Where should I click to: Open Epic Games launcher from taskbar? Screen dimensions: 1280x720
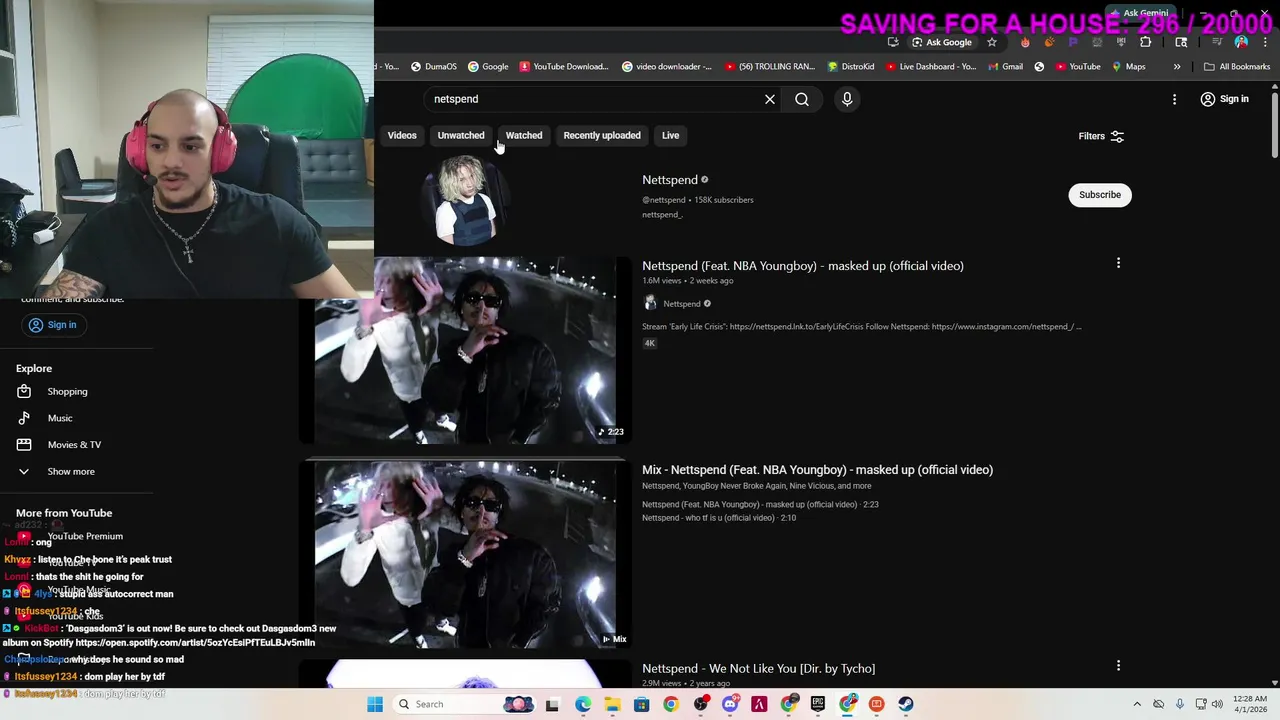[x=818, y=704]
